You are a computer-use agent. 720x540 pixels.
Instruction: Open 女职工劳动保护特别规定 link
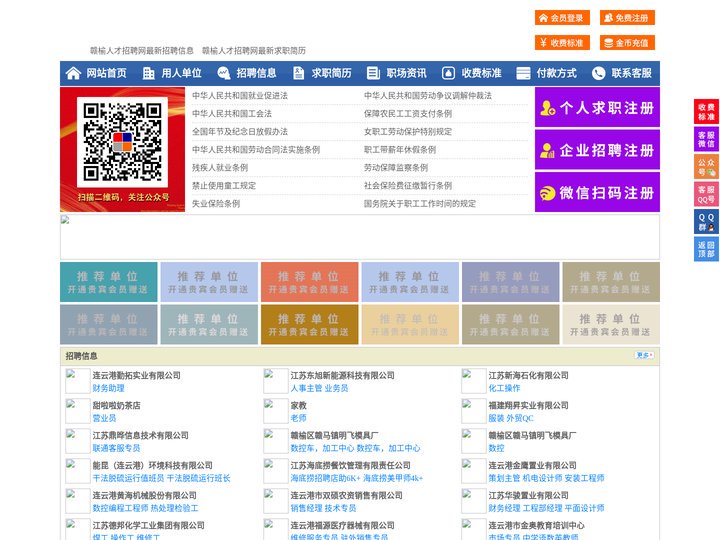(408, 132)
